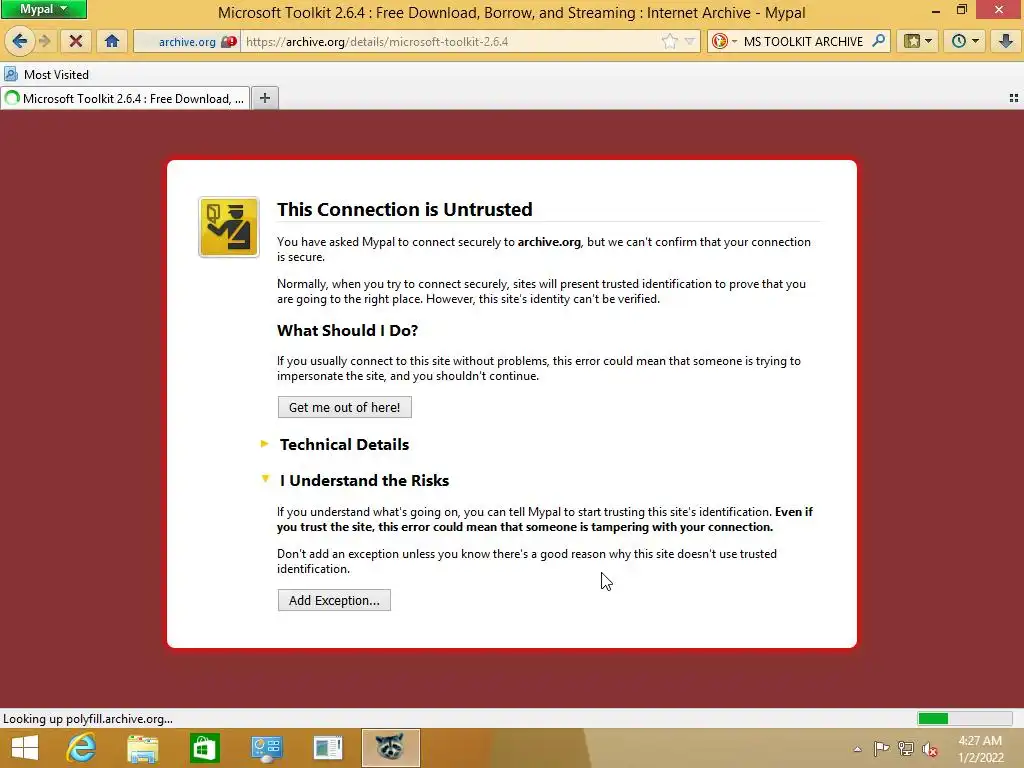
Task: Open the search engine selector dropdown
Action: coord(724,42)
